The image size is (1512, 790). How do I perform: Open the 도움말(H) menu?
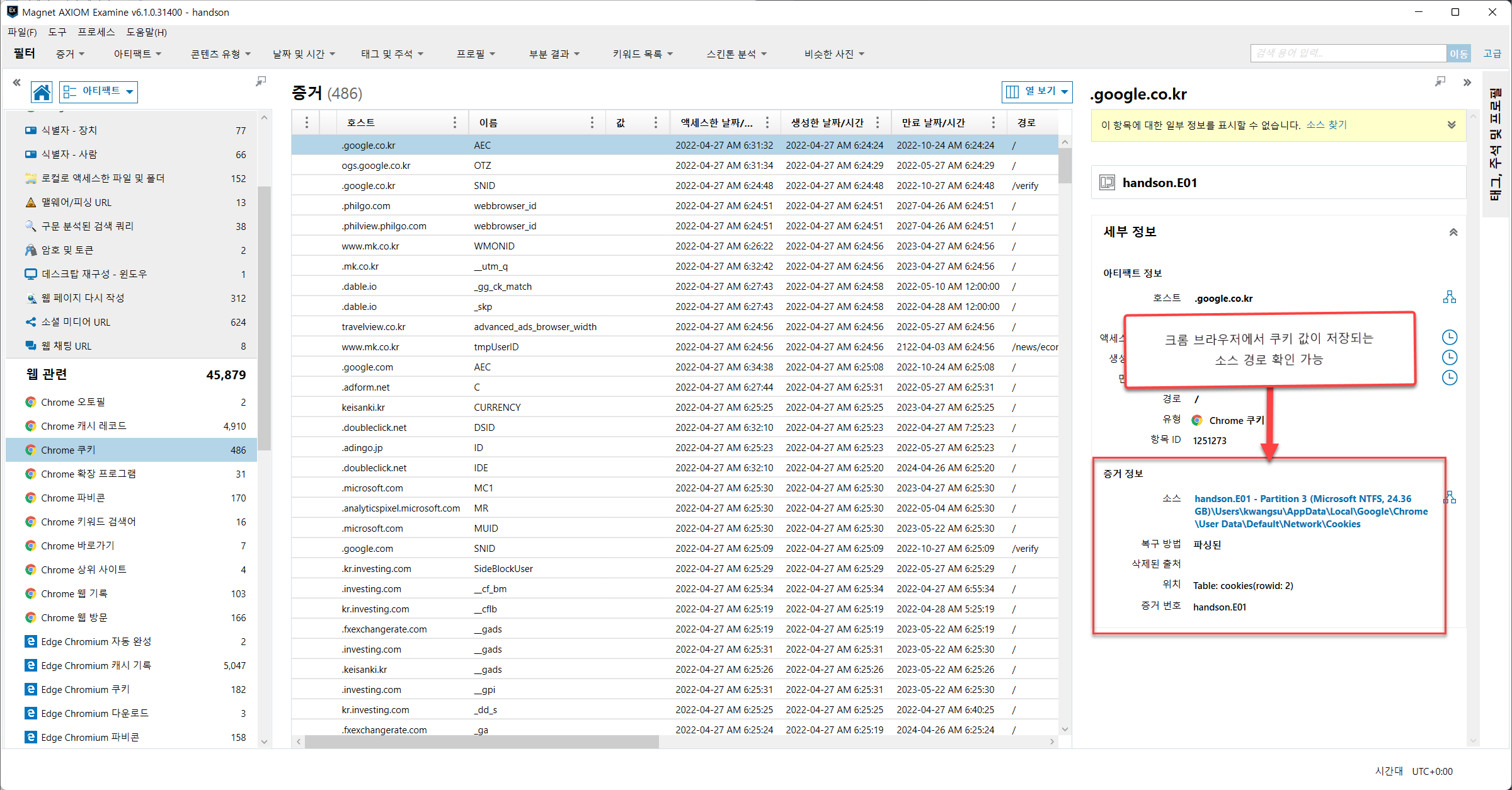[146, 32]
